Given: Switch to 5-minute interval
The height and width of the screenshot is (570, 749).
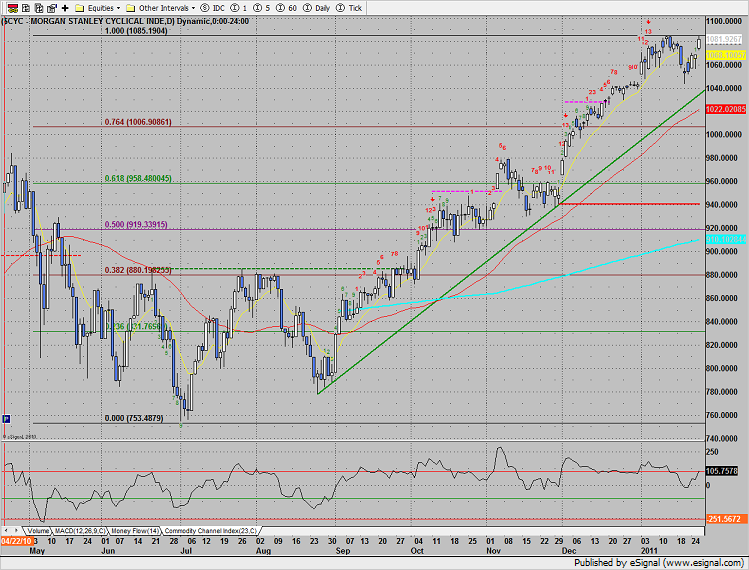Looking at the screenshot, I should (262, 8).
